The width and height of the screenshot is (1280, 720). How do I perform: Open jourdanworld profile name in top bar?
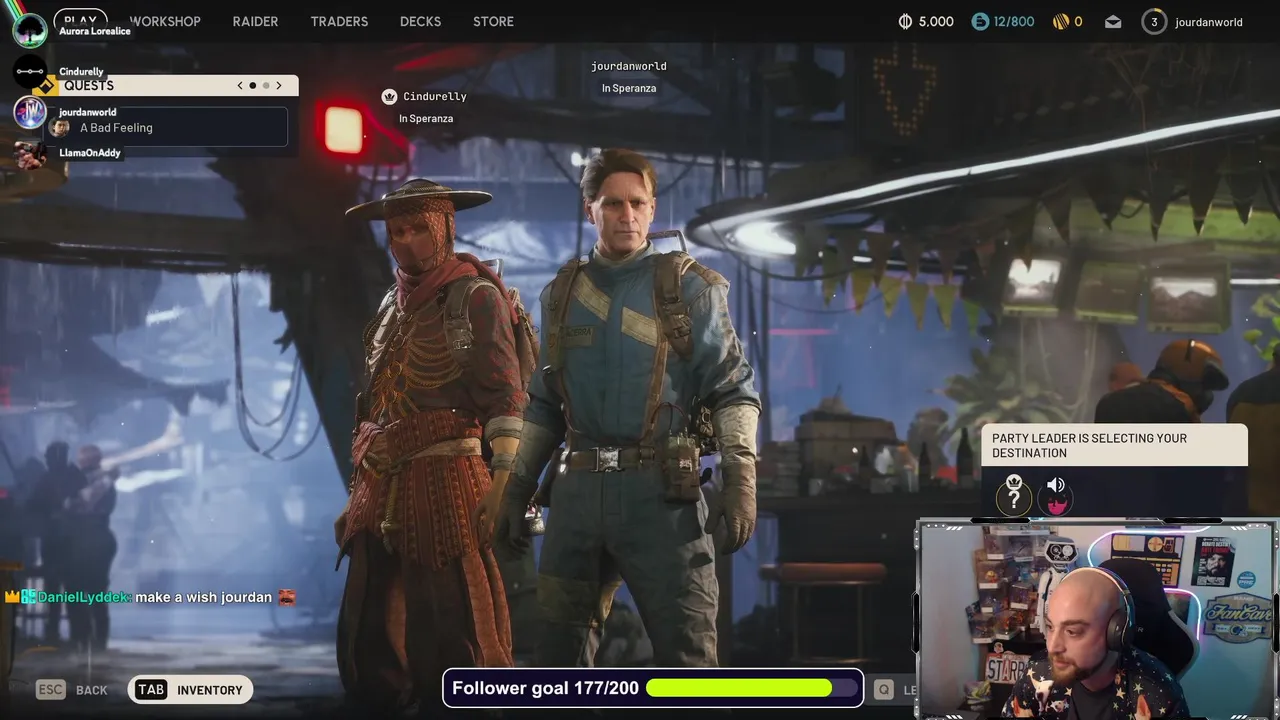click(x=1209, y=21)
